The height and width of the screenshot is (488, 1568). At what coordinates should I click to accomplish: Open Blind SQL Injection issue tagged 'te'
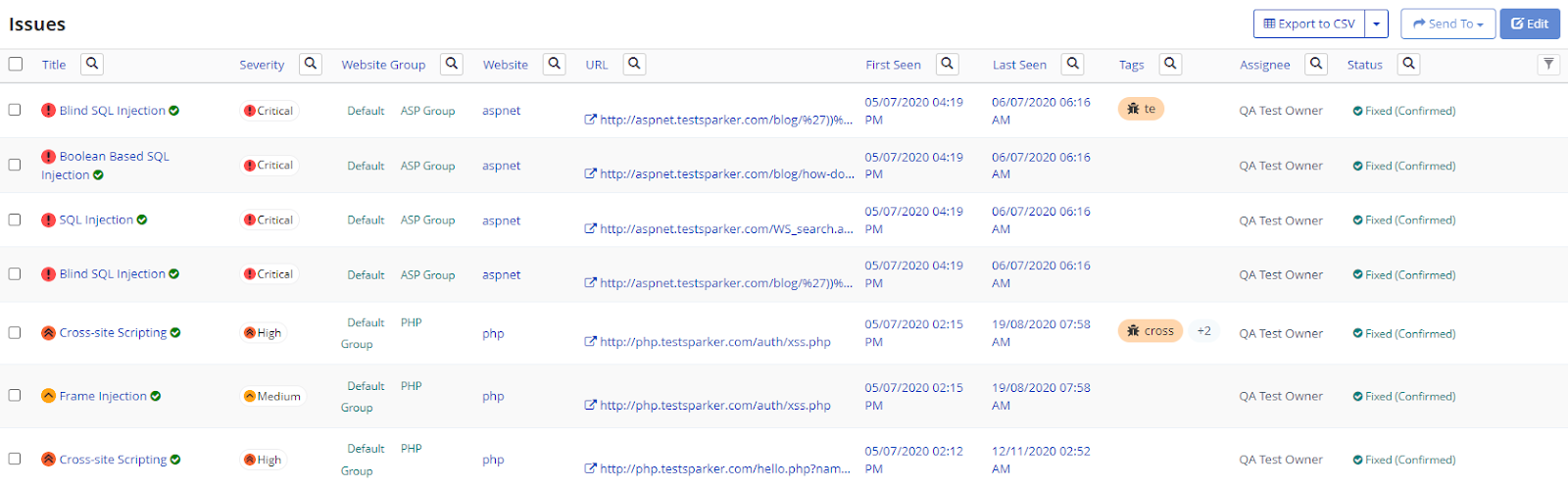[x=112, y=110]
